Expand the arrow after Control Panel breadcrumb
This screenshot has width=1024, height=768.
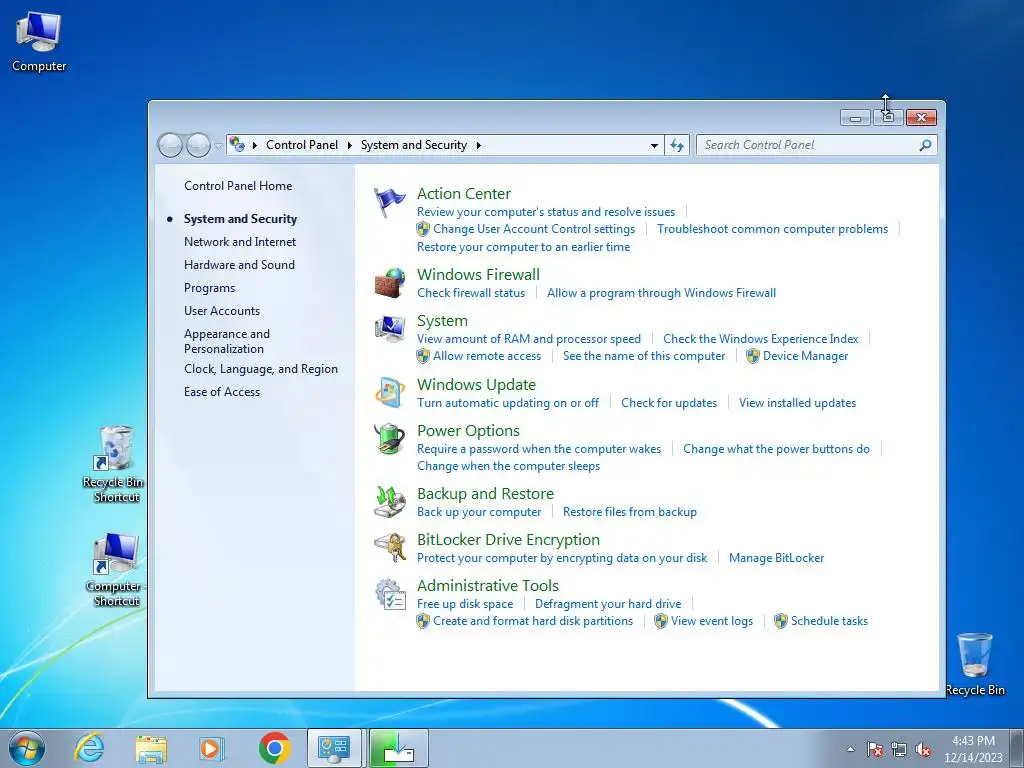pos(349,145)
